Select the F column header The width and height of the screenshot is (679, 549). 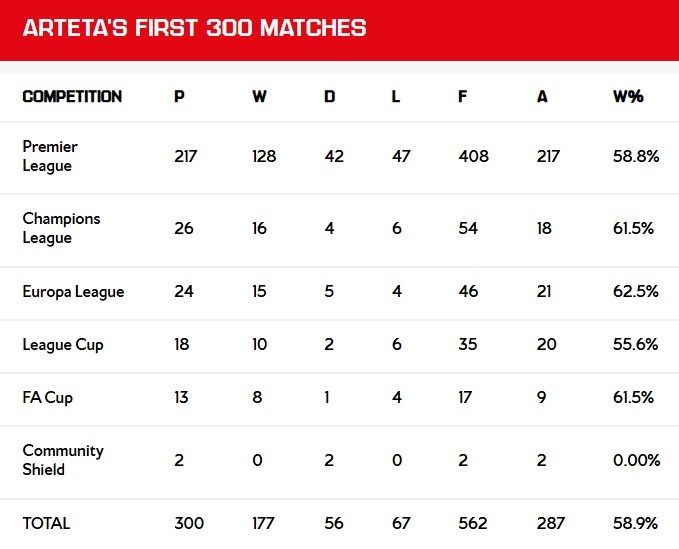463,97
